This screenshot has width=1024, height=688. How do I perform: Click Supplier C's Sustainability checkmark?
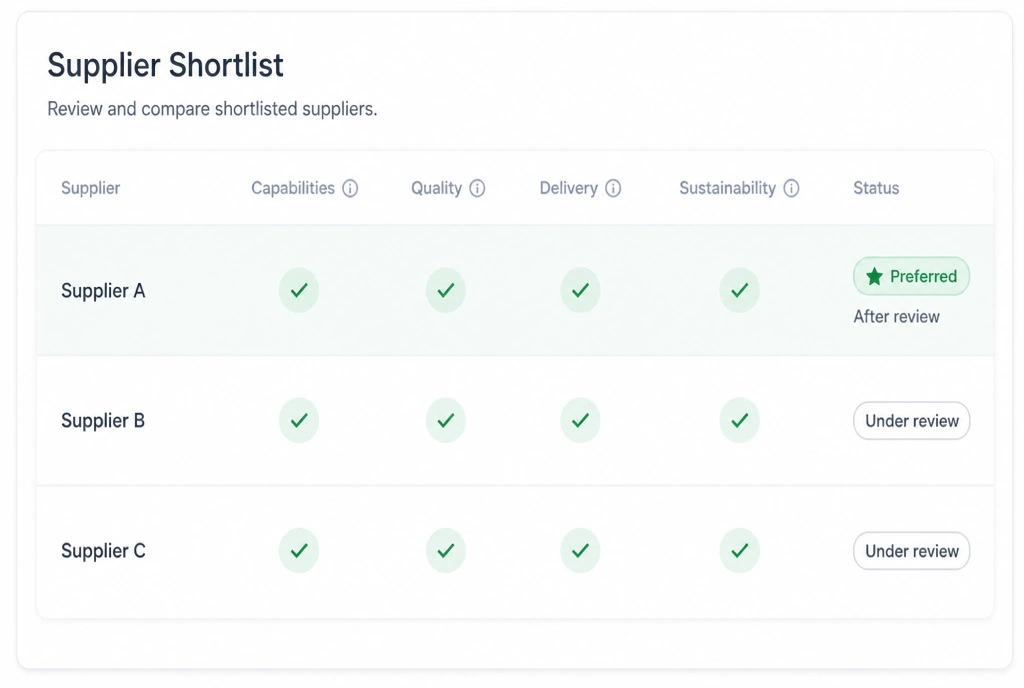tap(739, 551)
